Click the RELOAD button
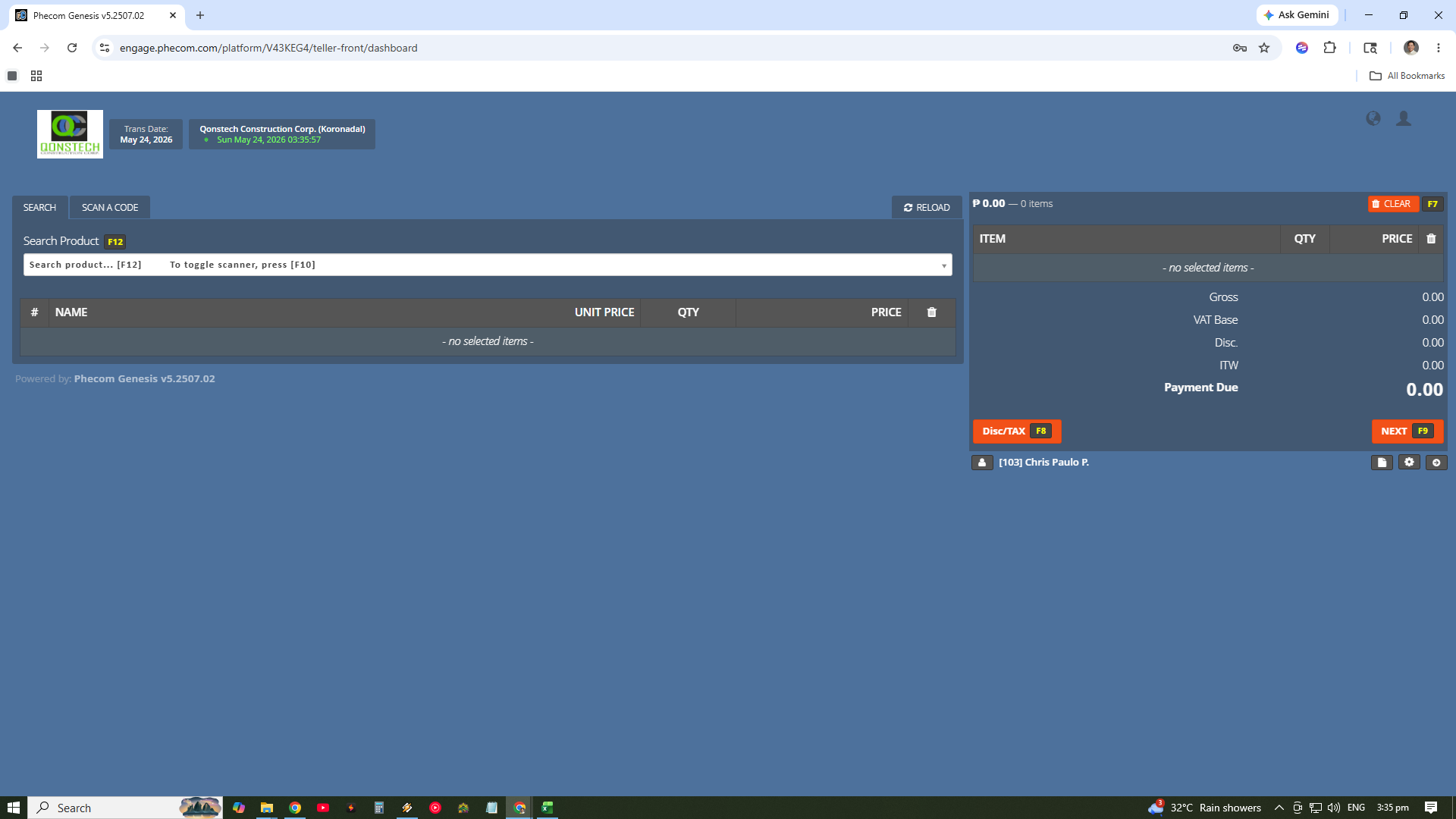This screenshot has height=819, width=1456. coord(927,207)
